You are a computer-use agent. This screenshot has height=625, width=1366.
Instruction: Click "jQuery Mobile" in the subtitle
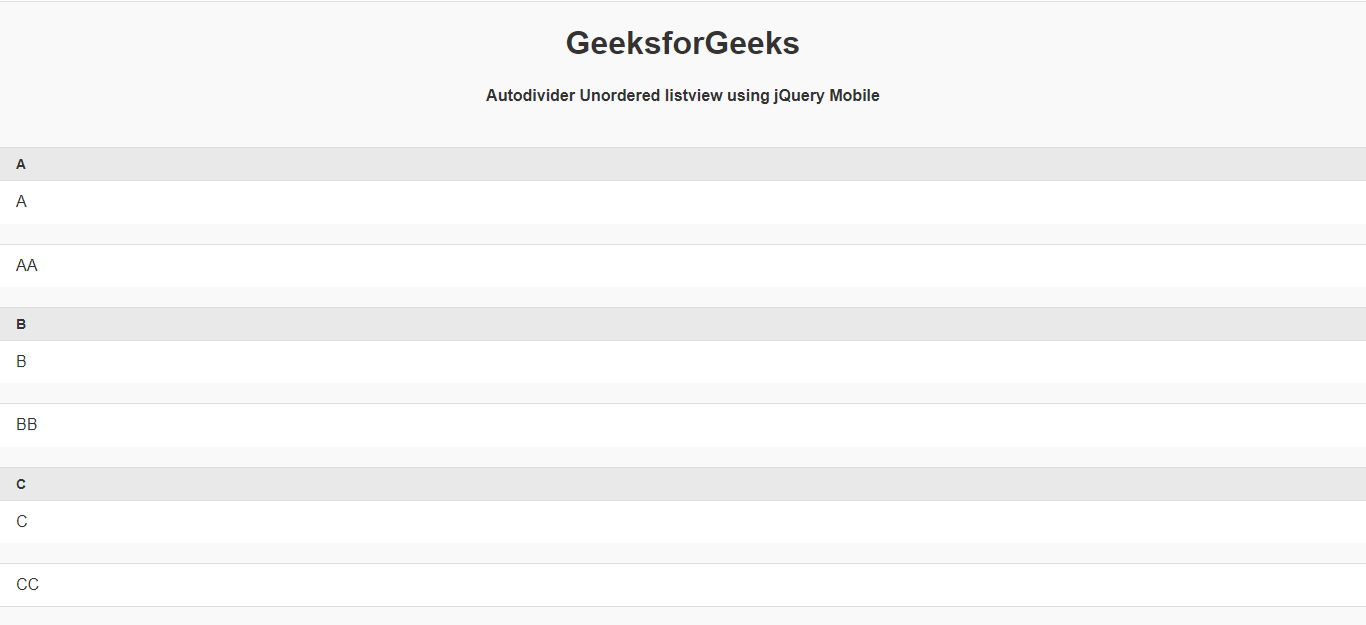click(x=826, y=96)
